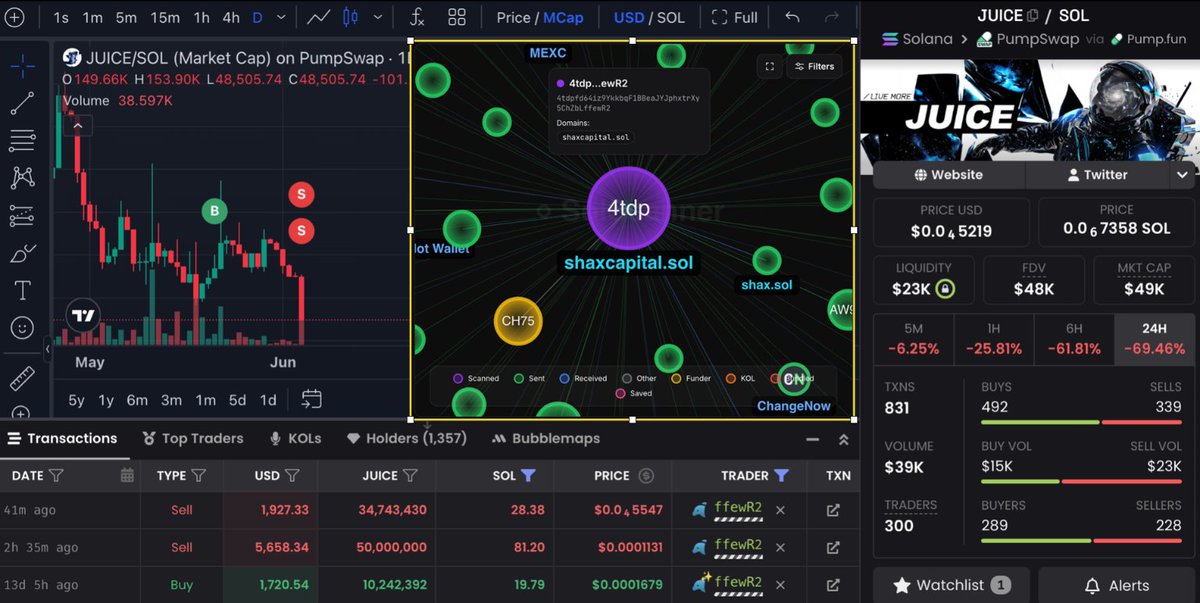Click the central purple 4tdp wallet bubble
The width and height of the screenshot is (1200, 603).
coord(628,208)
